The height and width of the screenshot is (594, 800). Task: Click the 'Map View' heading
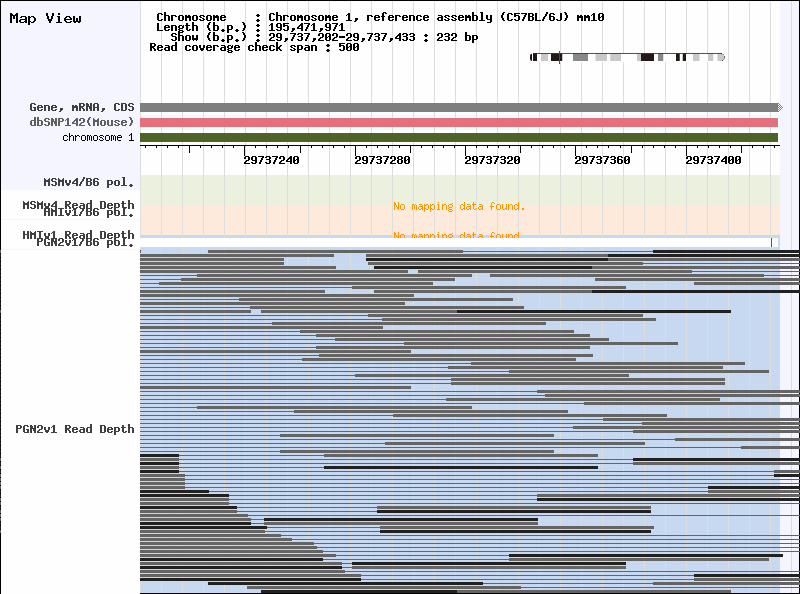45,18
